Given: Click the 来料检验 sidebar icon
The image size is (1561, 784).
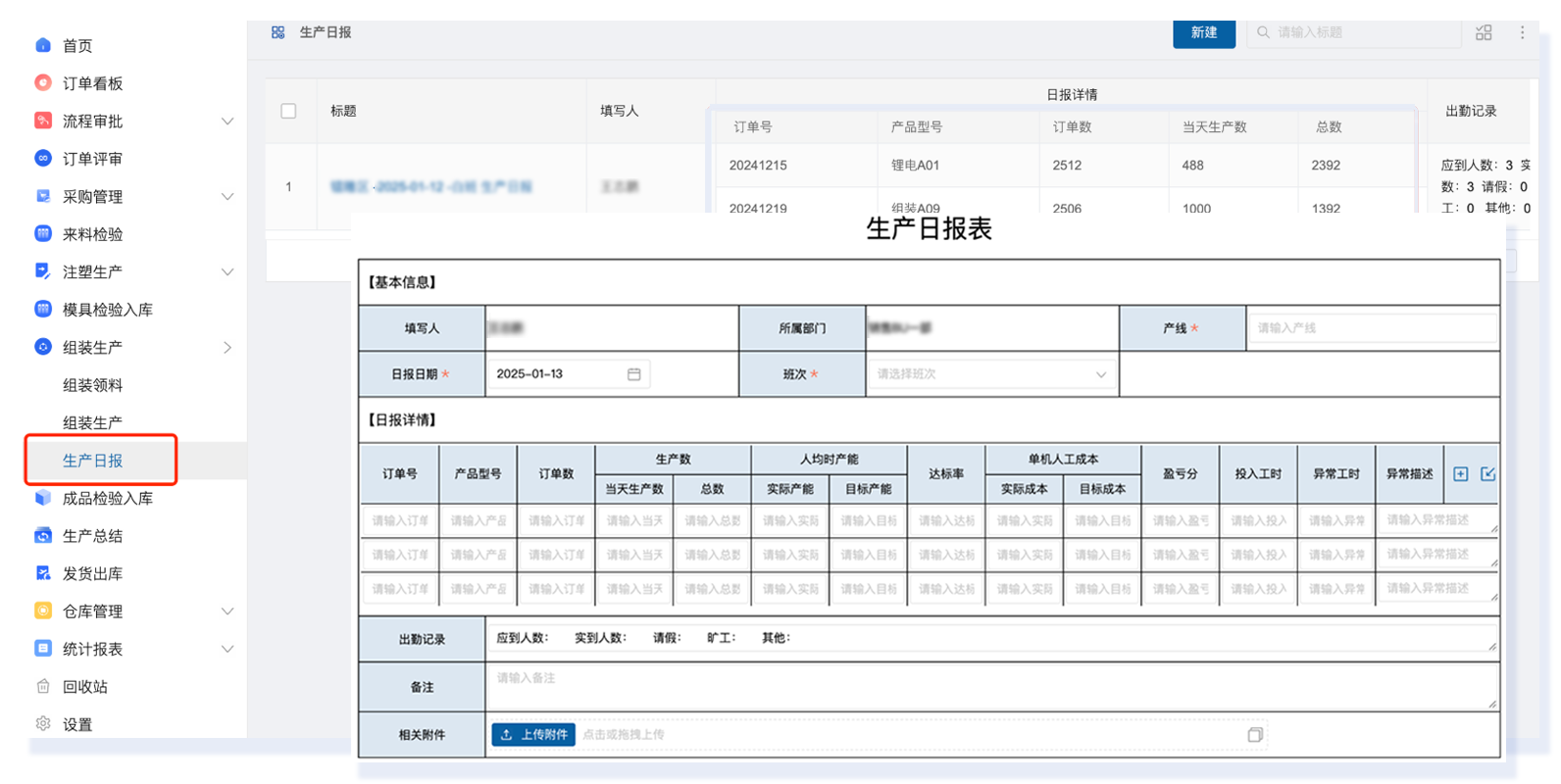Looking at the screenshot, I should click(x=43, y=233).
